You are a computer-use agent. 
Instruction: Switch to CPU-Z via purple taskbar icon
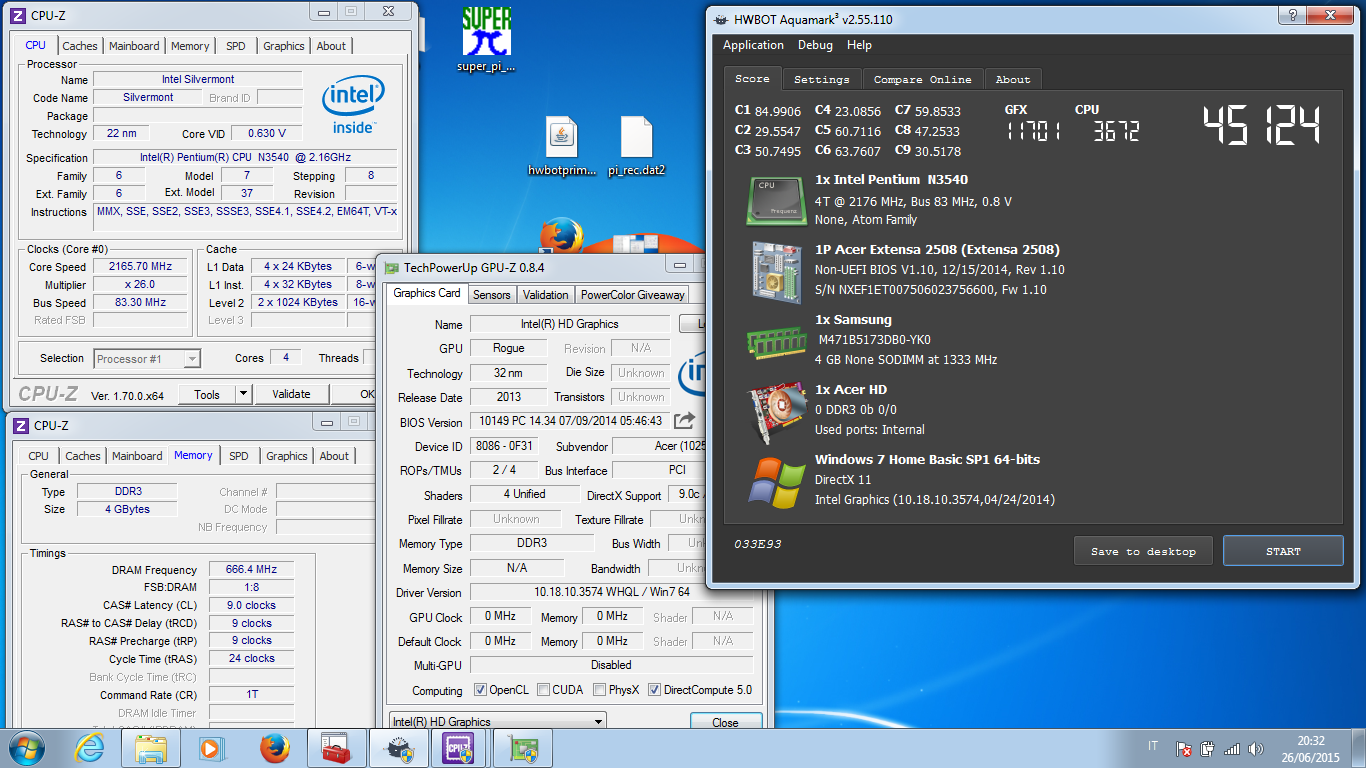click(458, 748)
